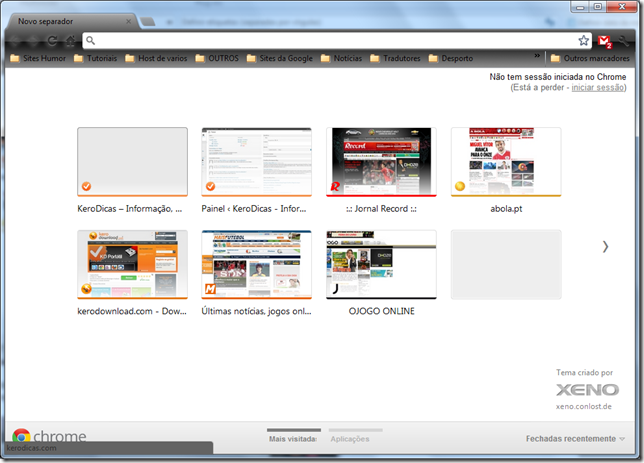
Task: Open the abola.pt thumbnail
Action: point(506,162)
